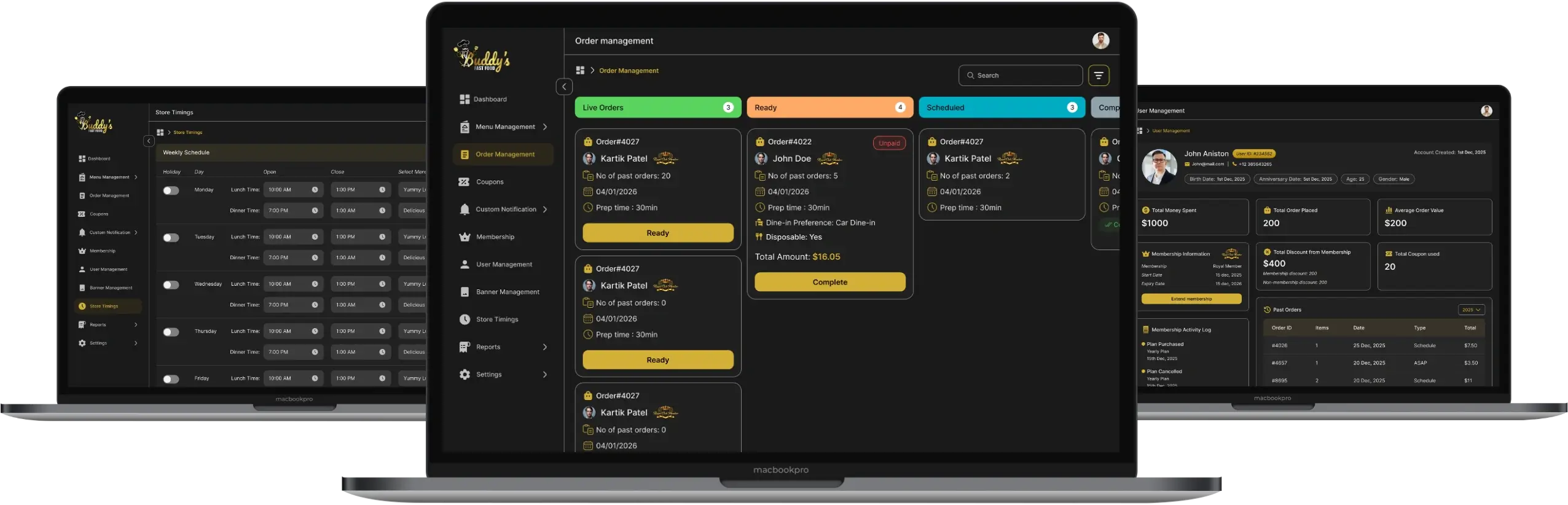Toggle Friday holiday switch
This screenshot has width=1568, height=505.
(x=171, y=379)
